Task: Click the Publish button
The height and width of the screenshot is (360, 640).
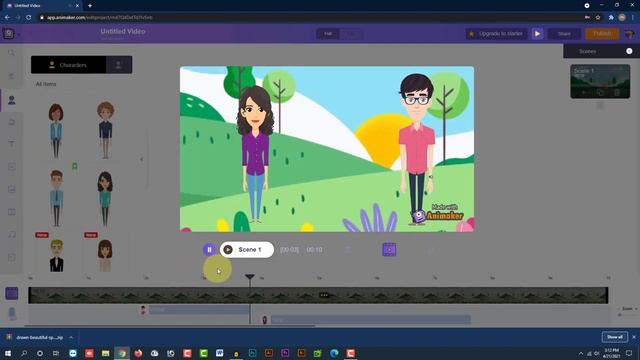Action: point(602,34)
